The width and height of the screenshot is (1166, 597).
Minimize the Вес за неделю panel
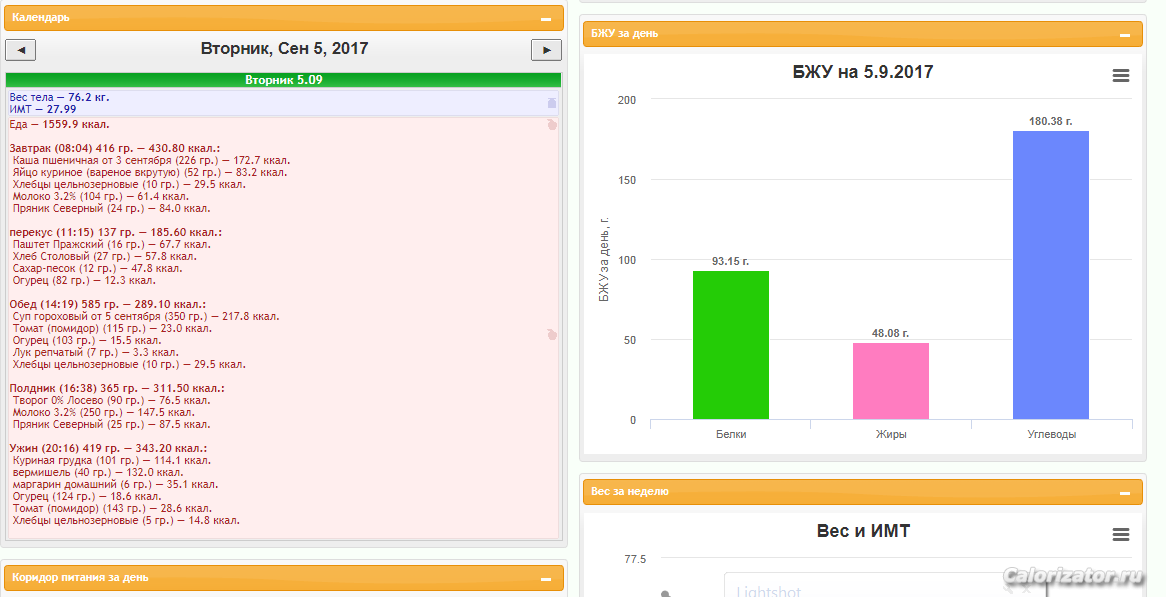coord(1124,493)
